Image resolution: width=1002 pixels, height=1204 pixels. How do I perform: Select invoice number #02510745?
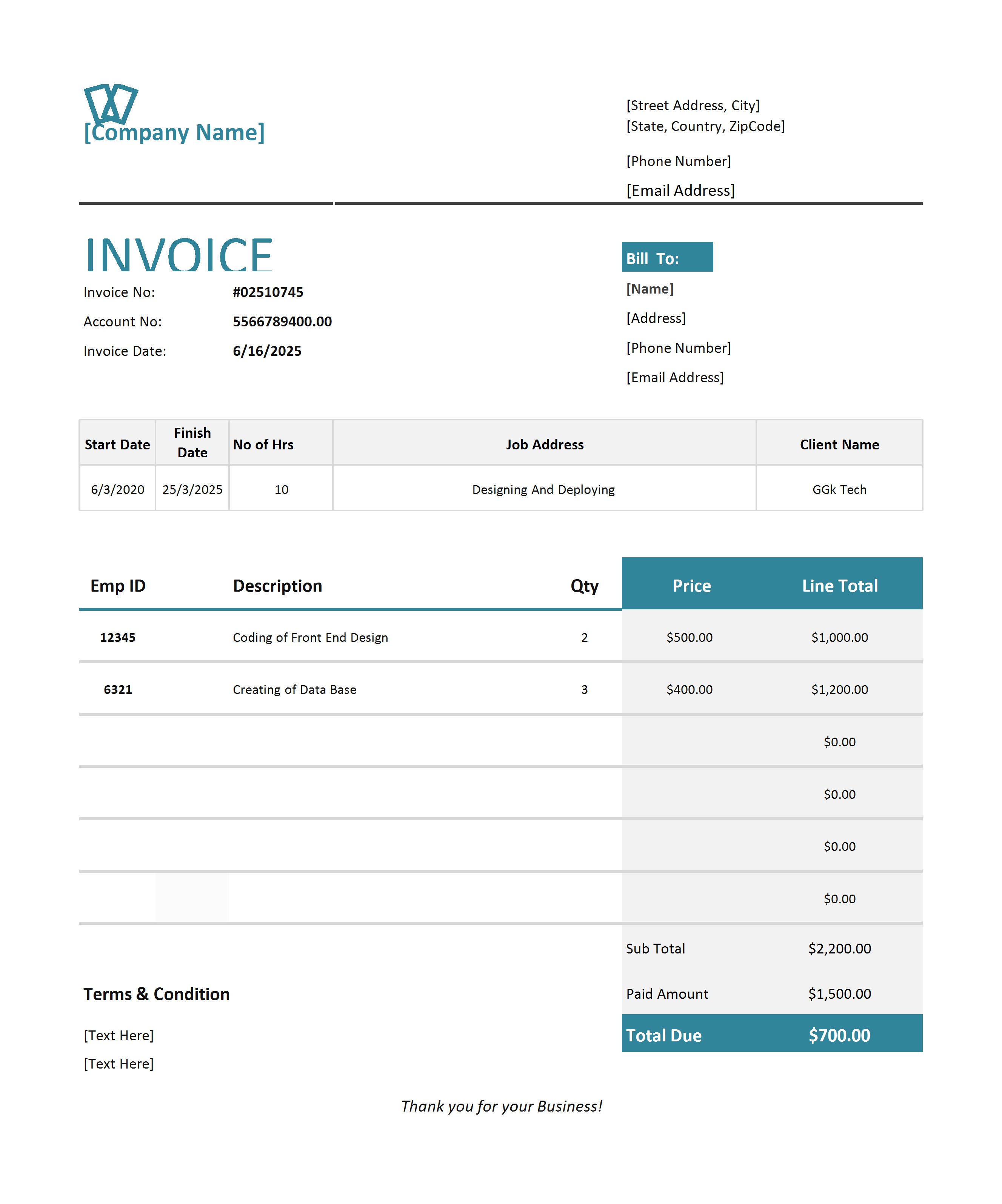point(268,292)
